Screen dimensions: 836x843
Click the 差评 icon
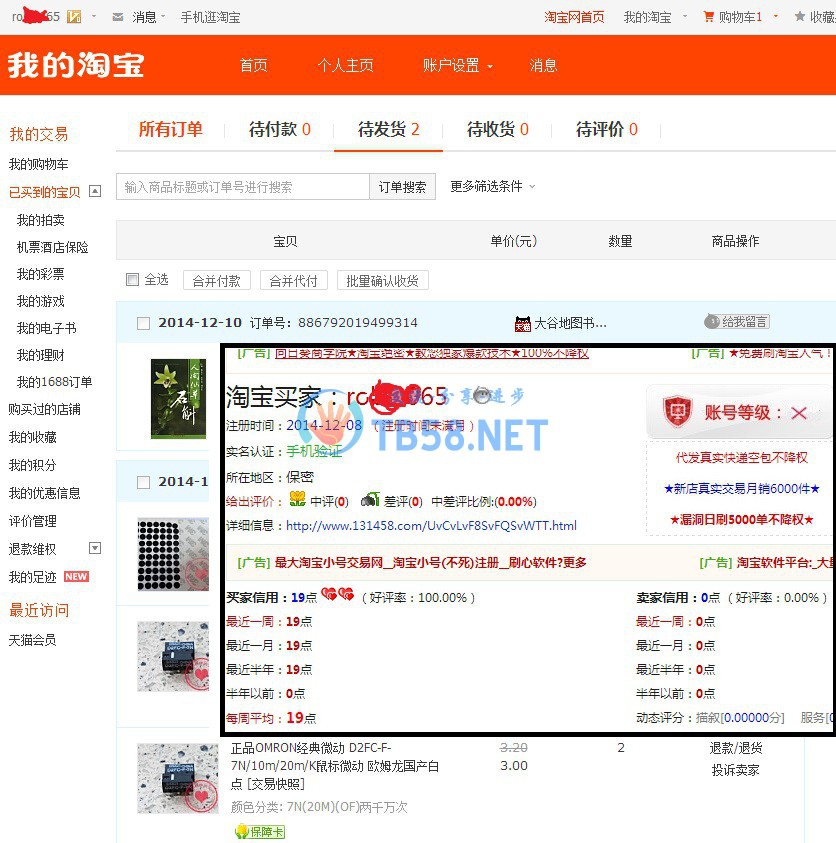tap(370, 500)
